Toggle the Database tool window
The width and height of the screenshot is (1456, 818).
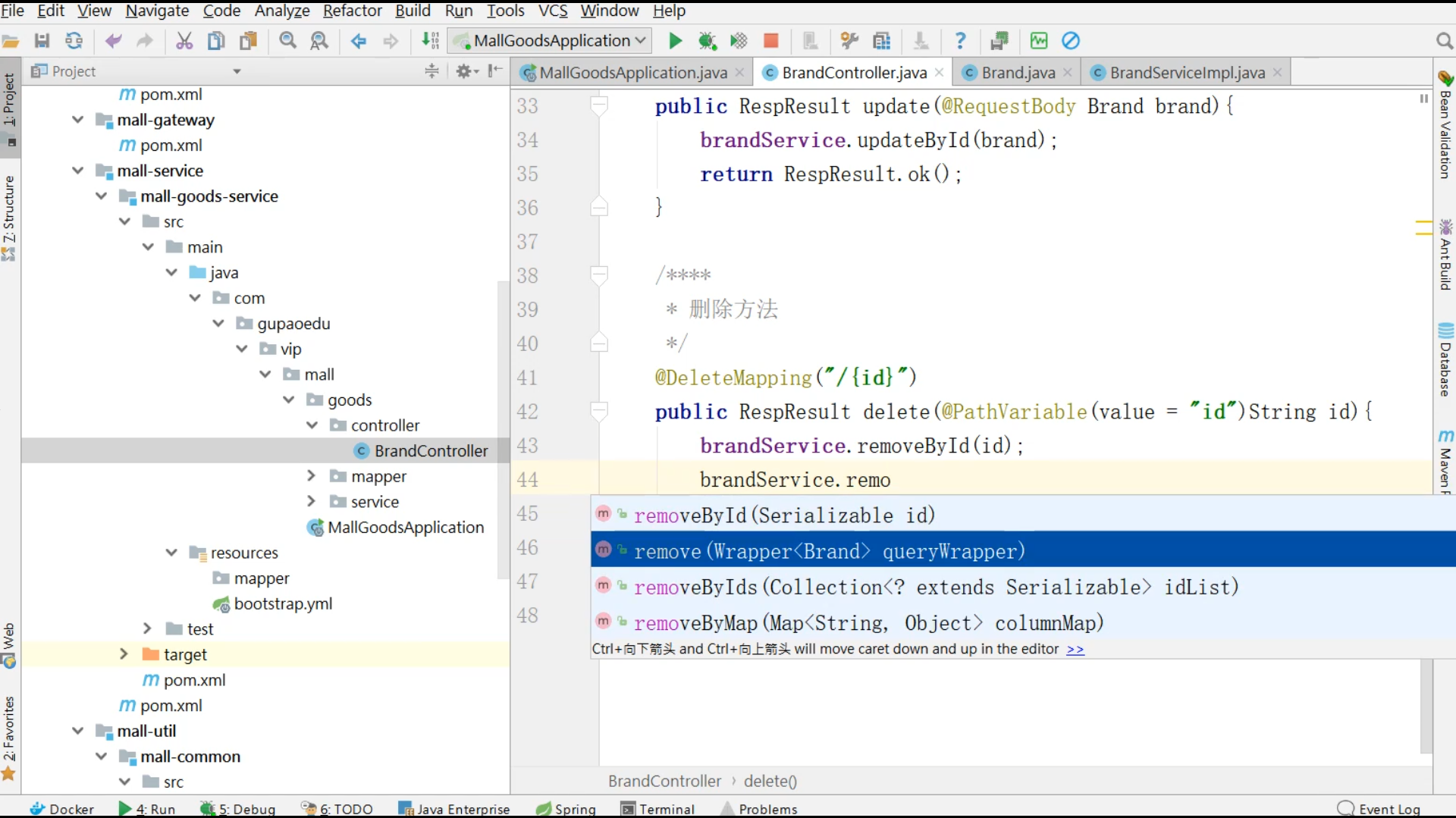click(x=1445, y=360)
